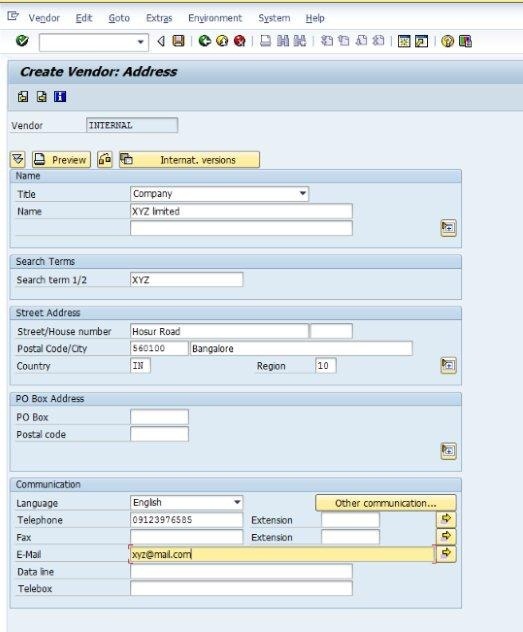Click the Search term field with XYZ
Image resolution: width=523 pixels, height=632 pixels.
pyautogui.click(x=187, y=280)
